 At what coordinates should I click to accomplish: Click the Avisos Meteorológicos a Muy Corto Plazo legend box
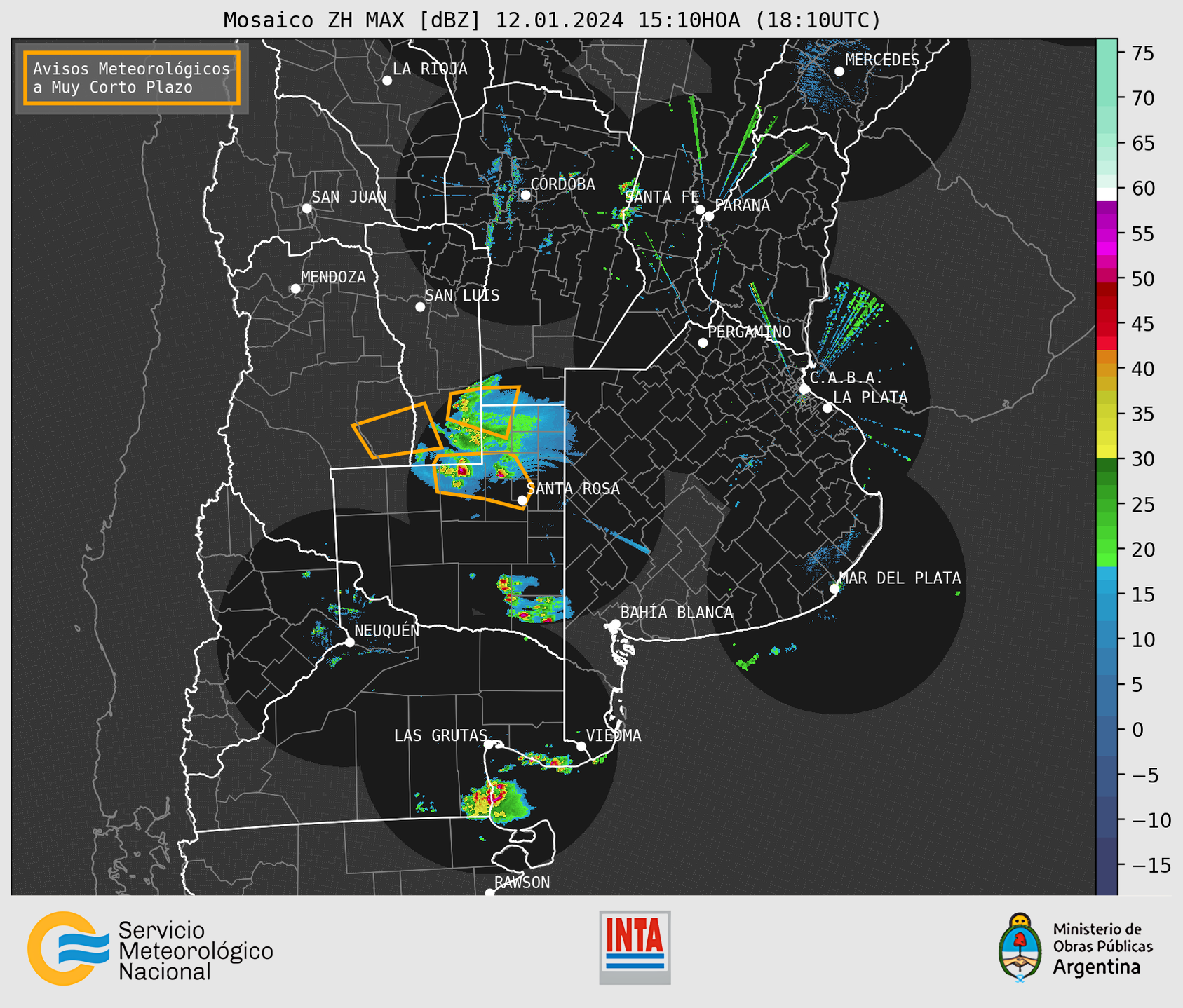(132, 78)
